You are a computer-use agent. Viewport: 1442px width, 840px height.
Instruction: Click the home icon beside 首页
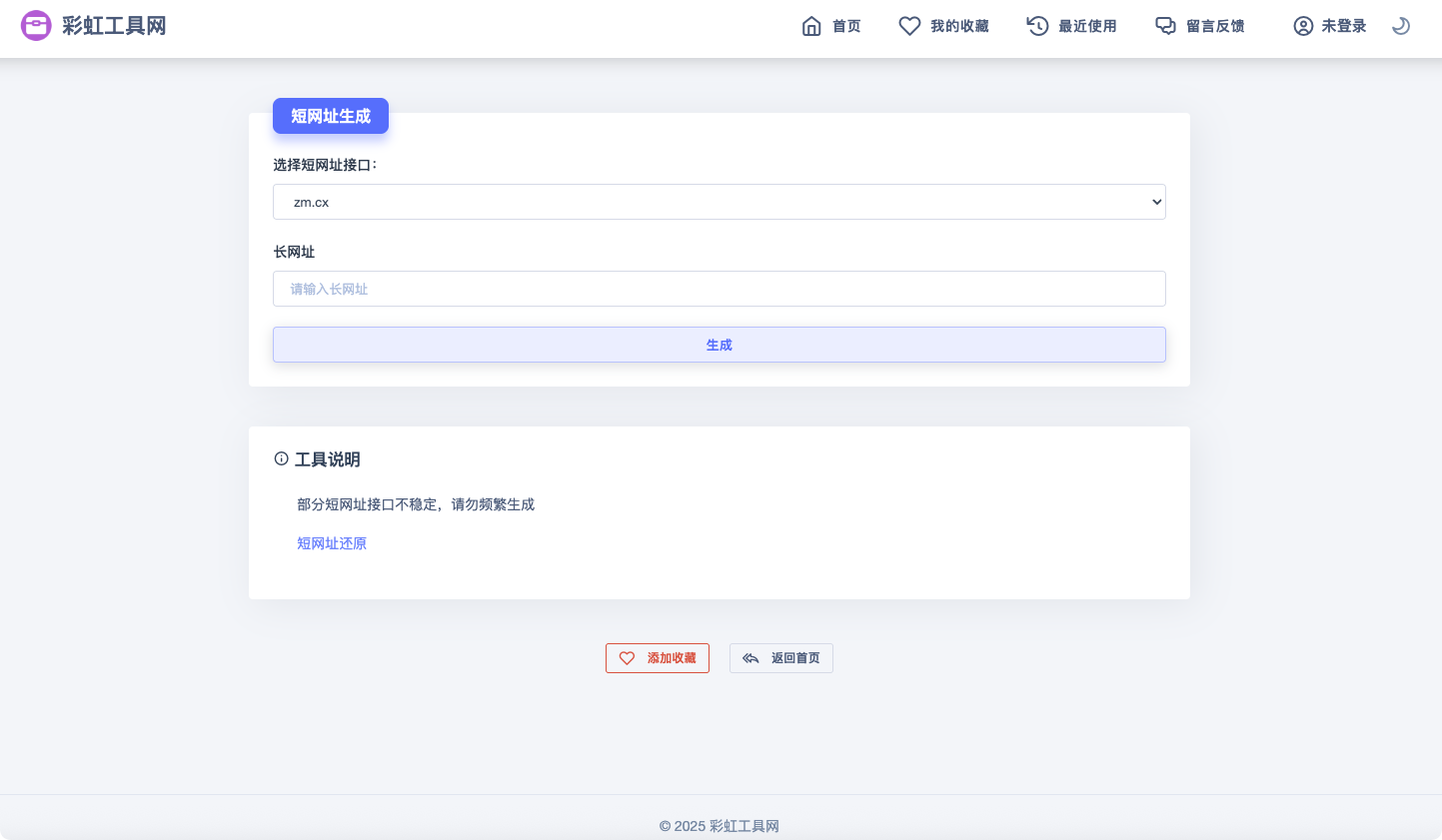pos(811,26)
